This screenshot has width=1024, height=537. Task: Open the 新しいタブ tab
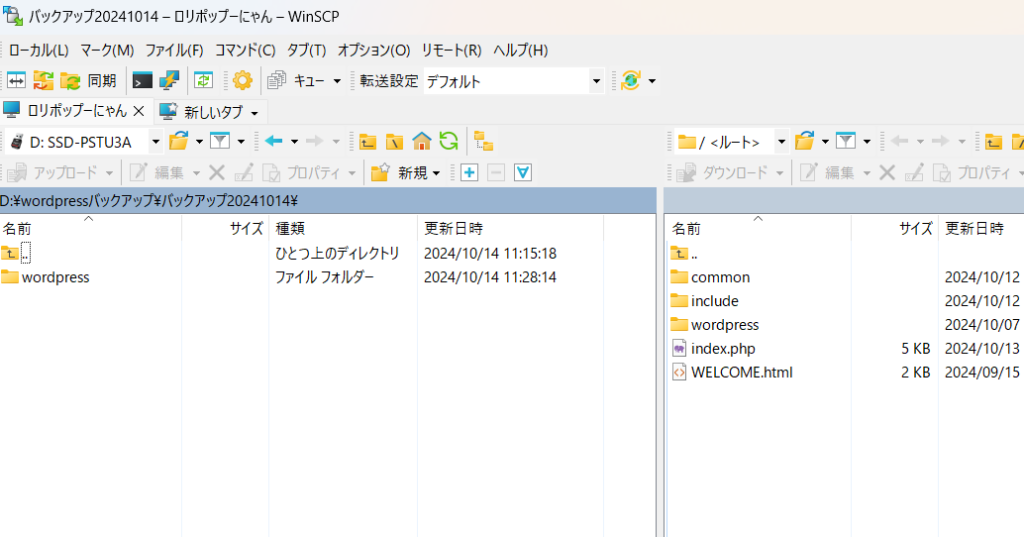(x=202, y=112)
